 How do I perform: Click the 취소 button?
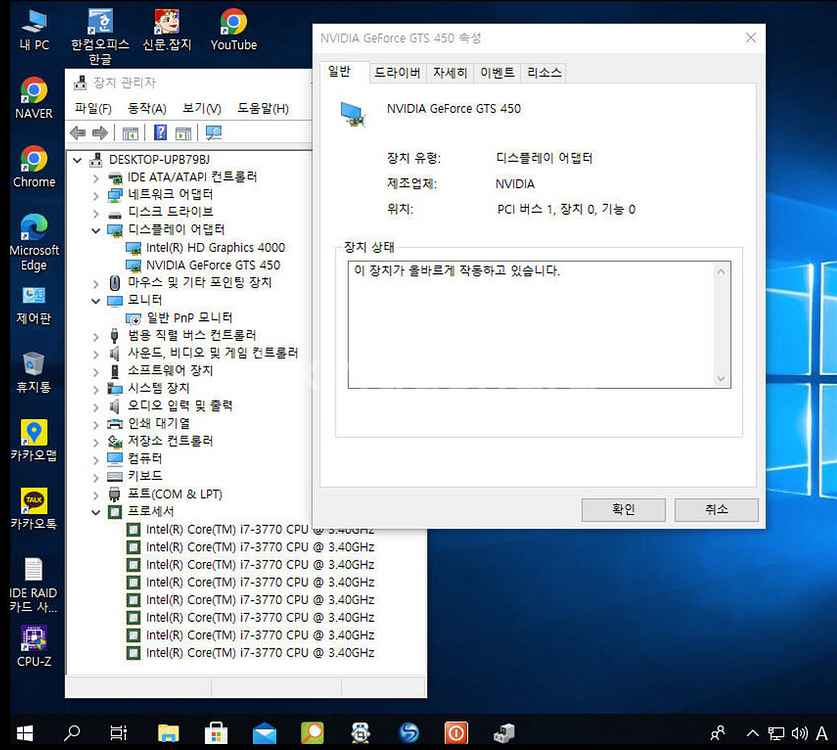(x=716, y=510)
